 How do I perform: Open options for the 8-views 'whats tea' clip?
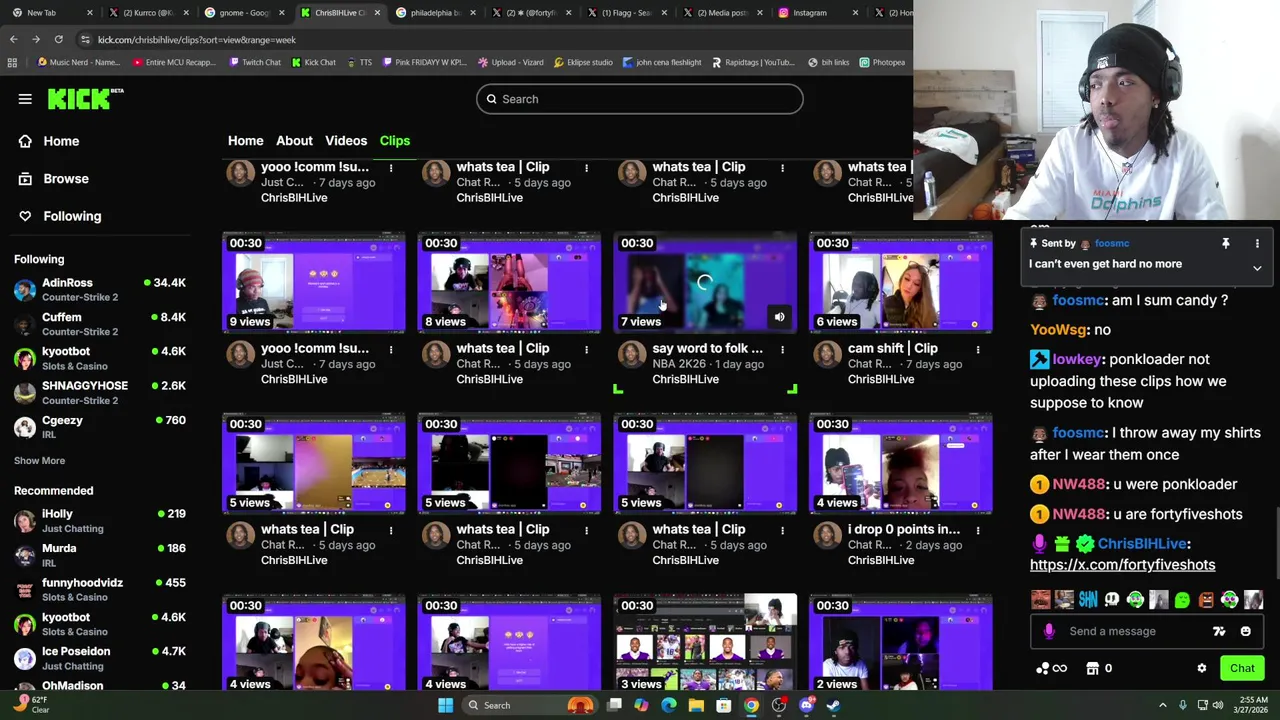[586, 349]
